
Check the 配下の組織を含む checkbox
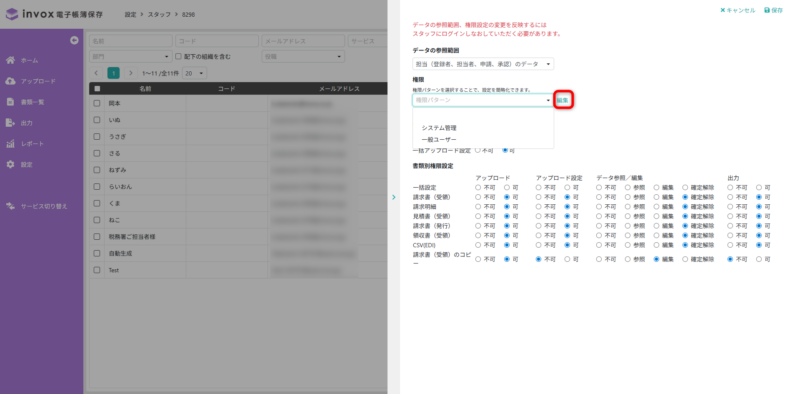(x=179, y=57)
